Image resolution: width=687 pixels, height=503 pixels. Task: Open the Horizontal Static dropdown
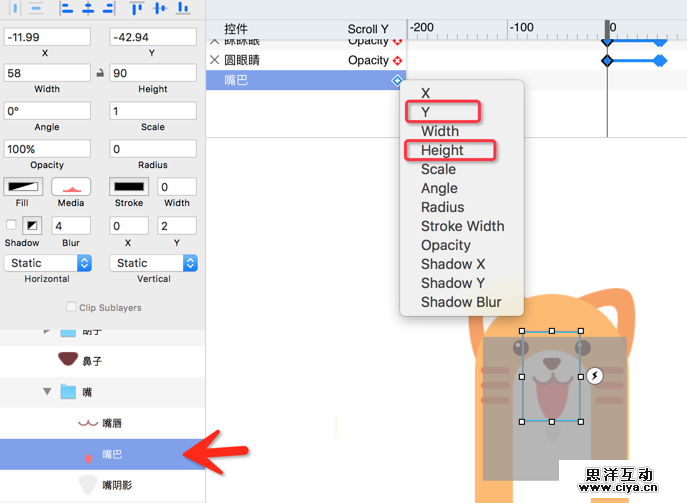click(48, 263)
